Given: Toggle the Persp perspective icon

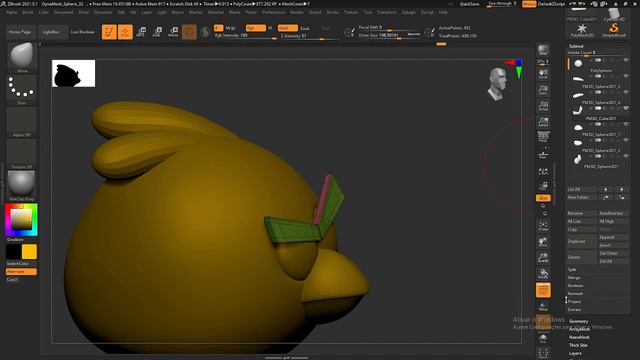Looking at the screenshot, I should point(543,137).
